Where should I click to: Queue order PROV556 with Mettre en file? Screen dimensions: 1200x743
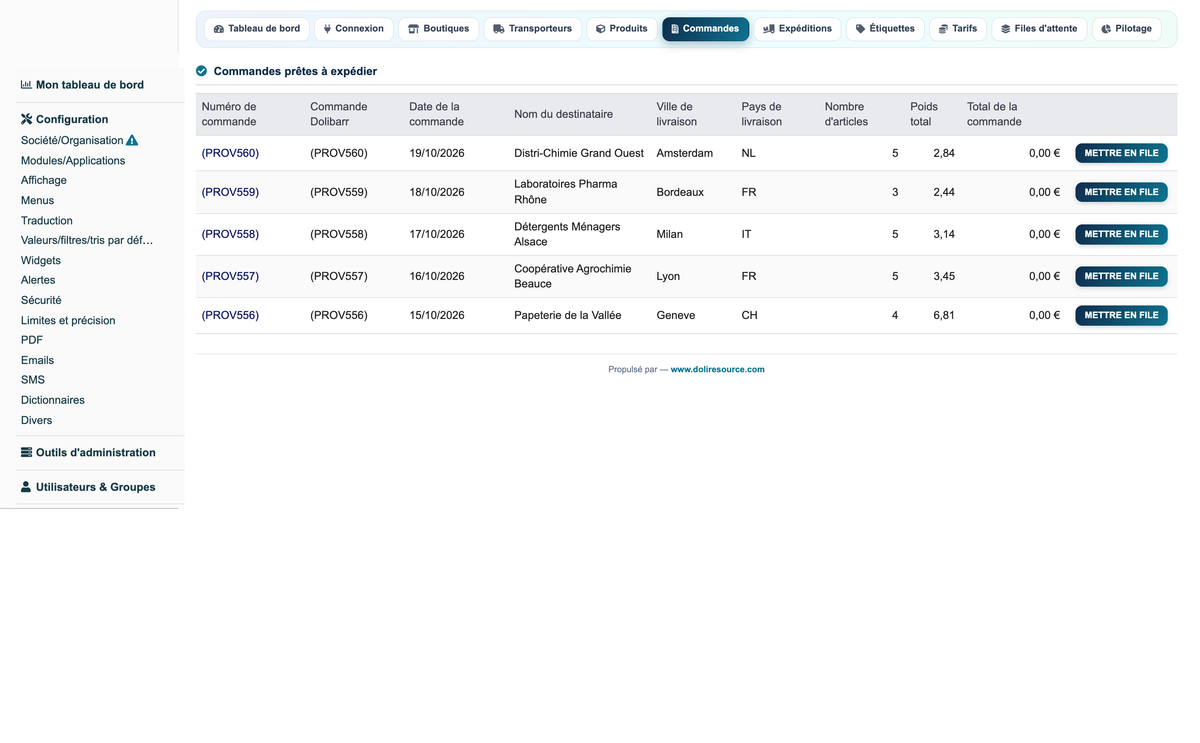pyautogui.click(x=1121, y=315)
